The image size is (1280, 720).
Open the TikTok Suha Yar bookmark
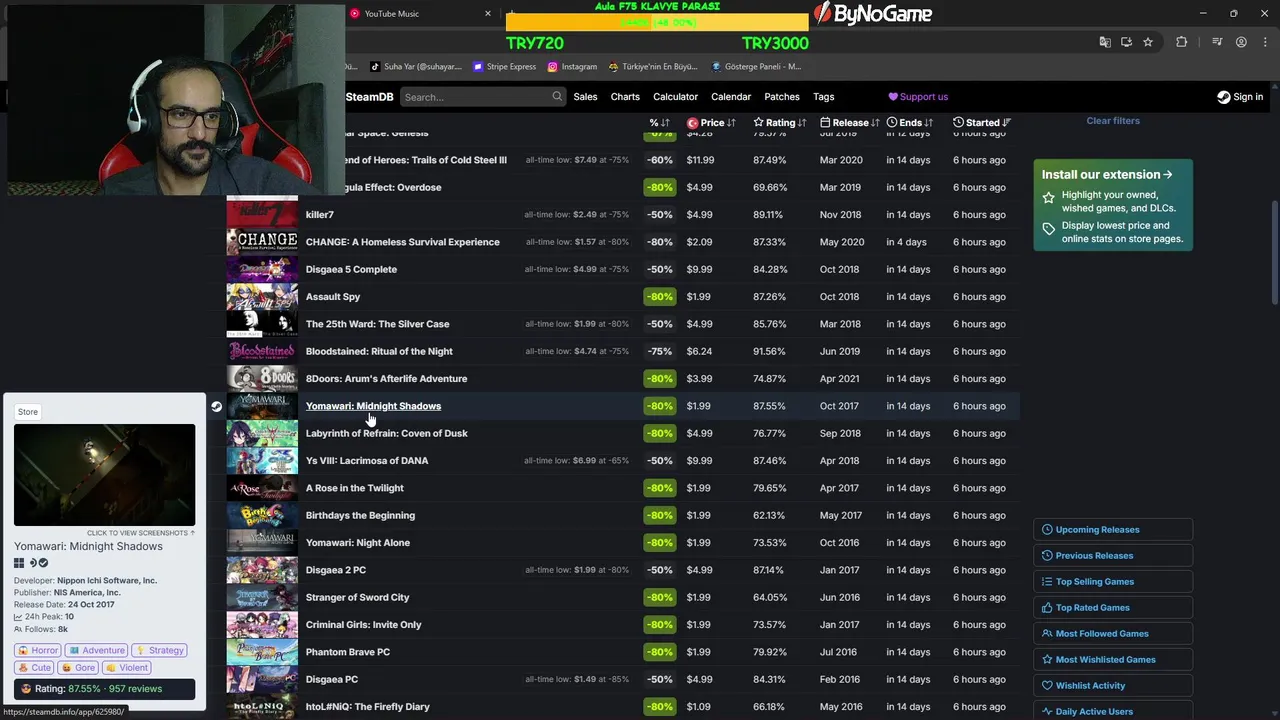[416, 67]
